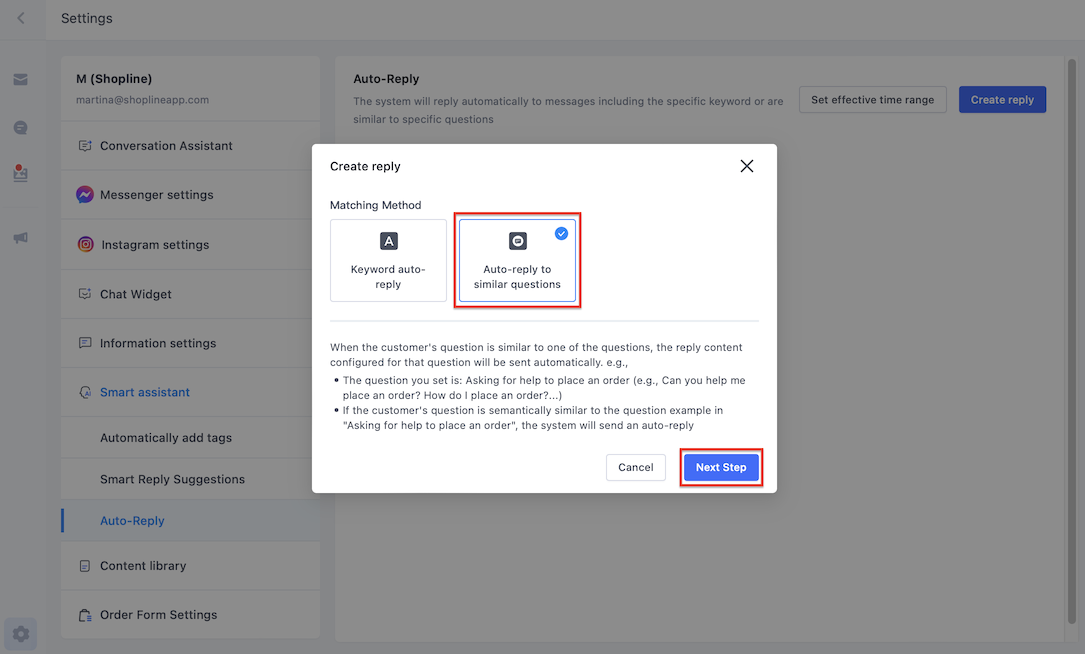
Task: Click the Conversation Assistant icon
Action: (x=85, y=146)
